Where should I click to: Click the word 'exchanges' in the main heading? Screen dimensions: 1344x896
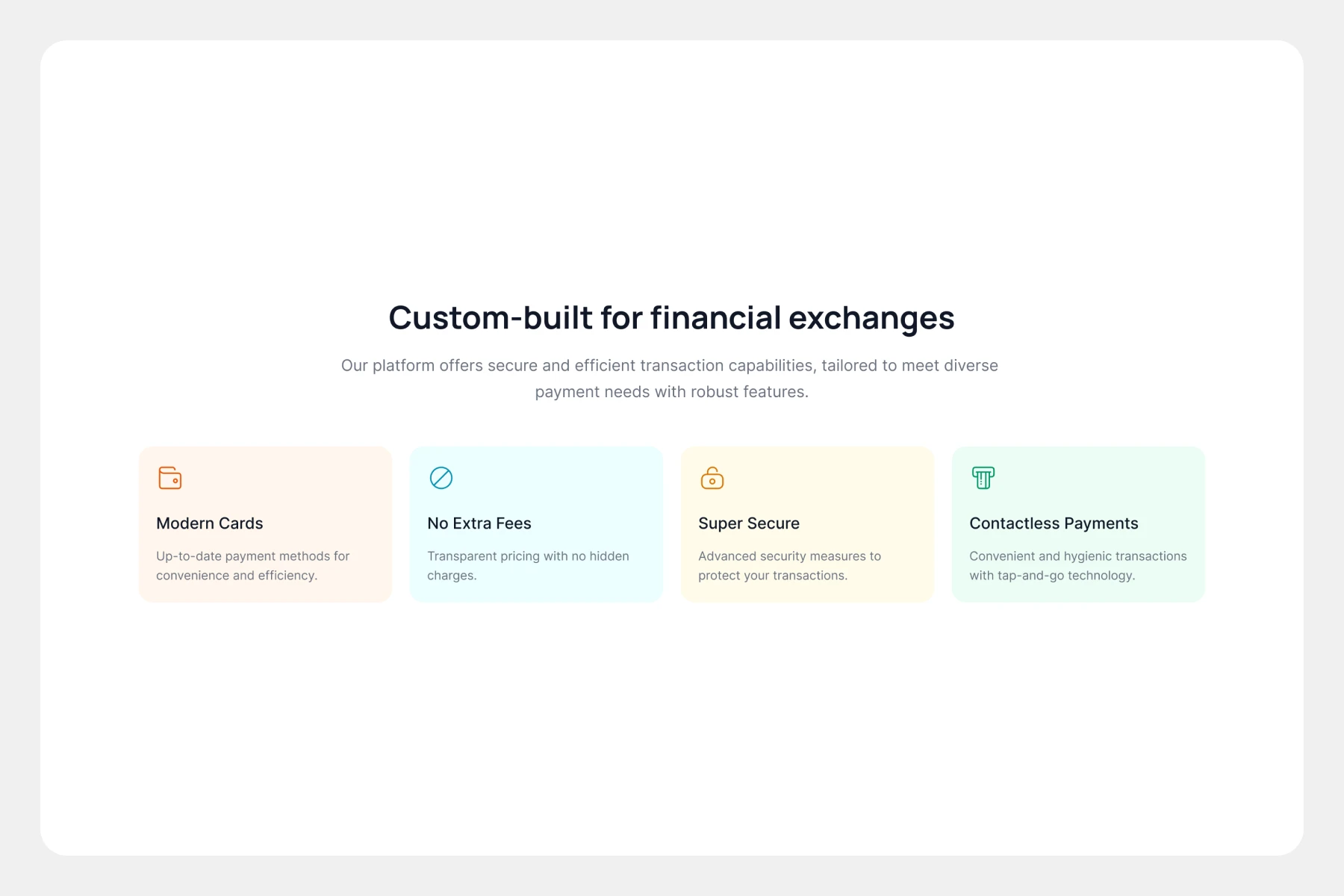tap(871, 318)
